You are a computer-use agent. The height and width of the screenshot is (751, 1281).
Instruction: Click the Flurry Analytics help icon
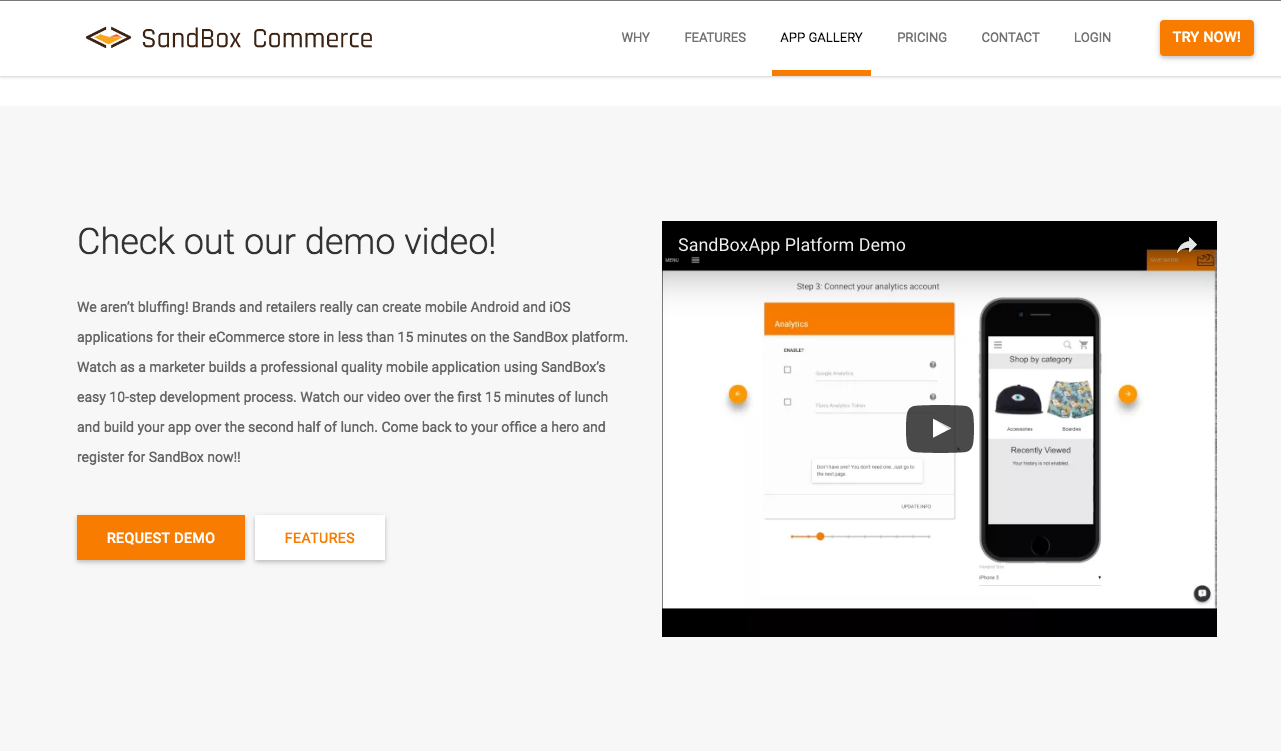pos(932,397)
